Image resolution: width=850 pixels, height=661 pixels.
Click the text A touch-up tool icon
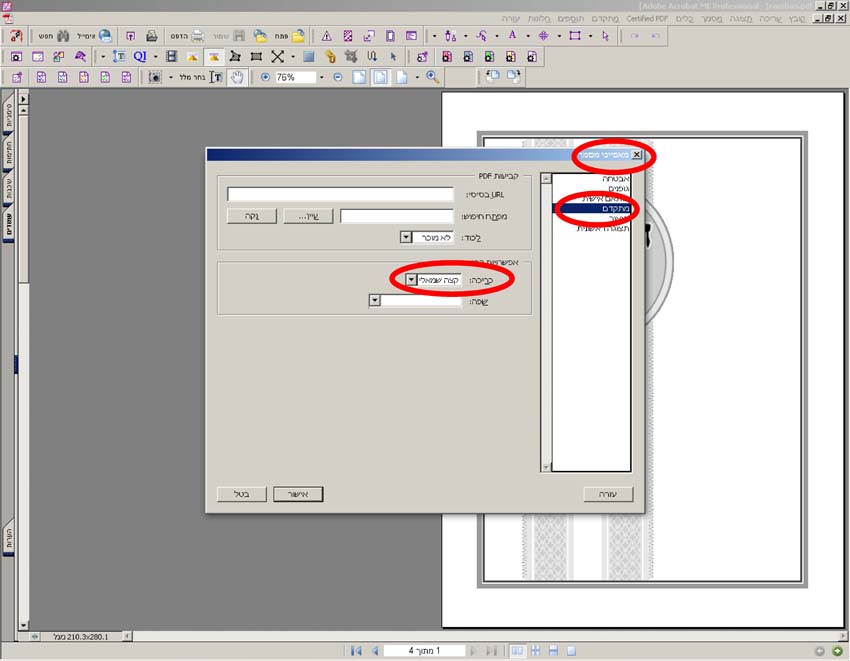point(512,36)
